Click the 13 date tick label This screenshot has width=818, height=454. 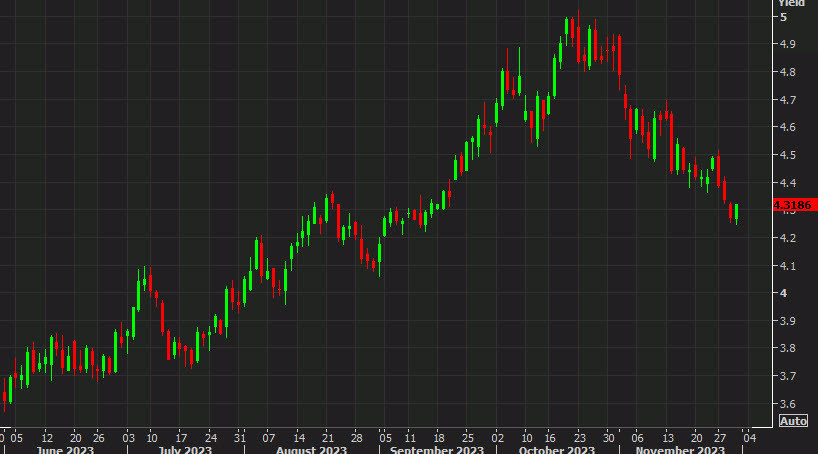tap(668, 438)
